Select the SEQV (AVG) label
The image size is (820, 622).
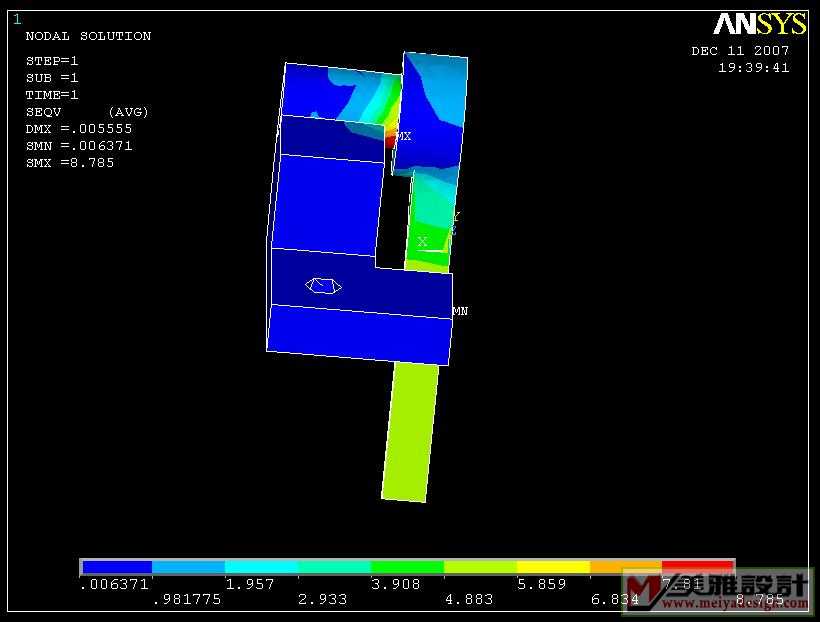click(87, 111)
